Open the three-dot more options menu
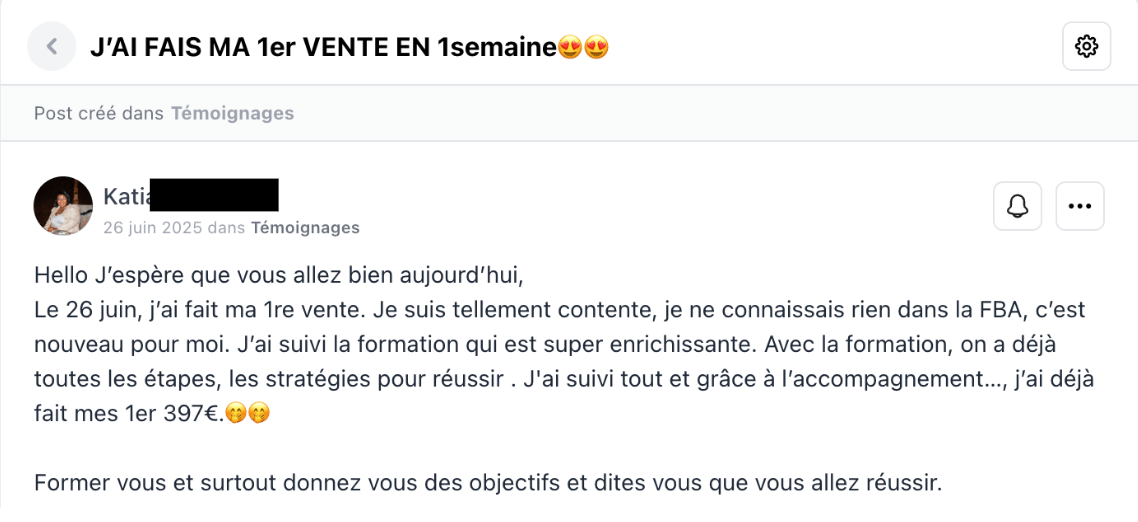 (x=1080, y=206)
